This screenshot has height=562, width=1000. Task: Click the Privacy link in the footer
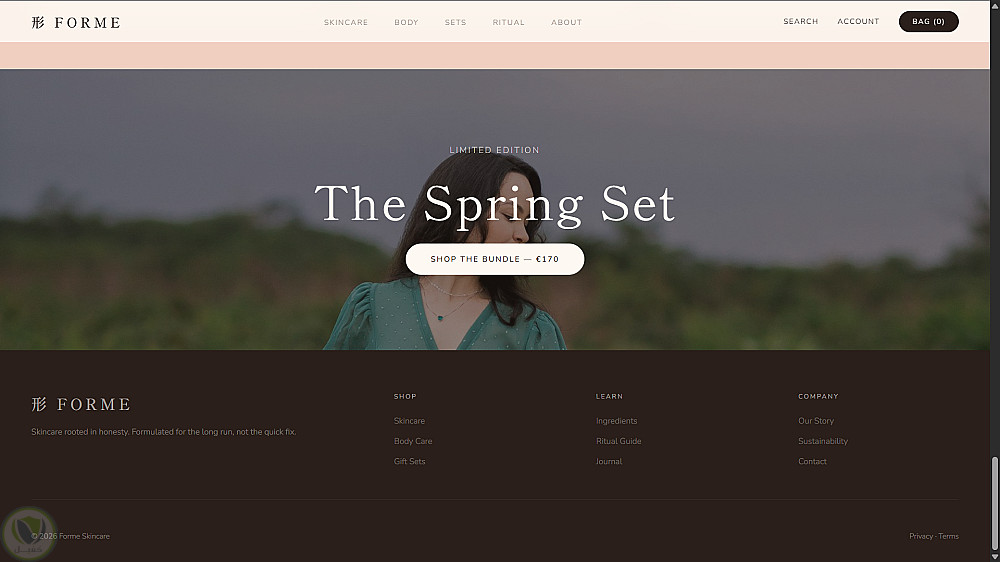(921, 536)
